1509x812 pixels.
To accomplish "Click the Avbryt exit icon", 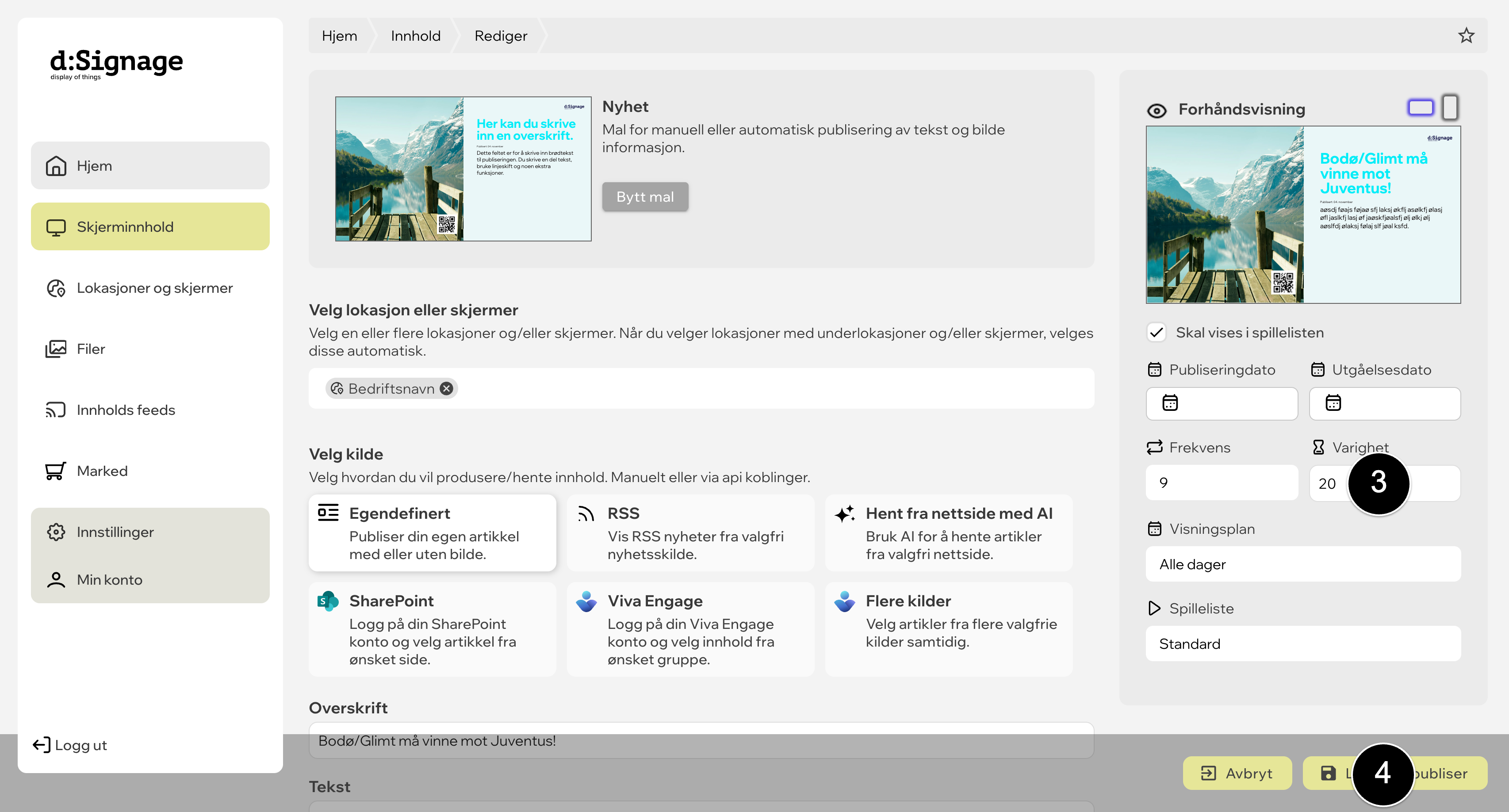I will [1208, 774].
